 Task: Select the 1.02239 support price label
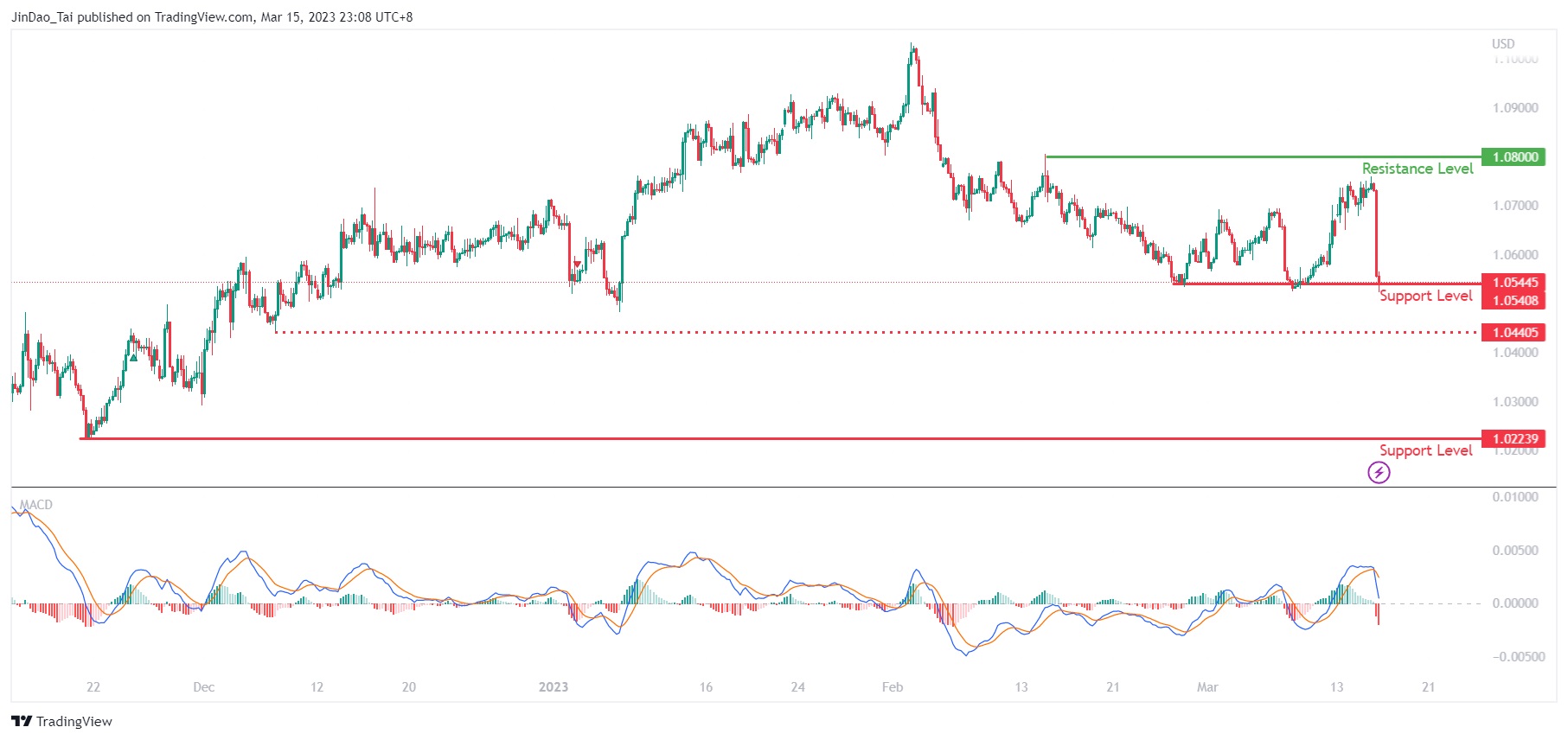point(1514,438)
